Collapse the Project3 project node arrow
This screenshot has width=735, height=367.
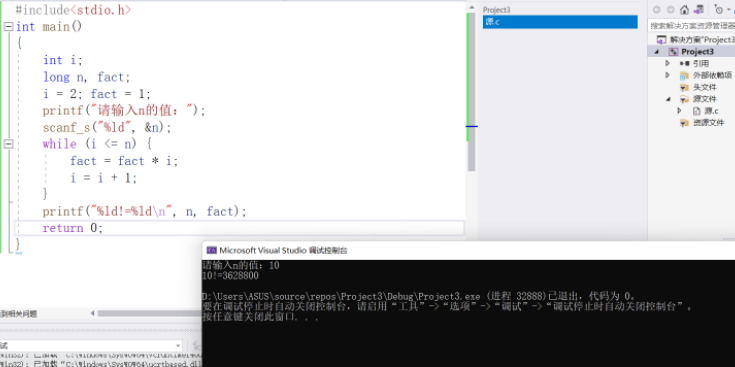(x=656, y=52)
